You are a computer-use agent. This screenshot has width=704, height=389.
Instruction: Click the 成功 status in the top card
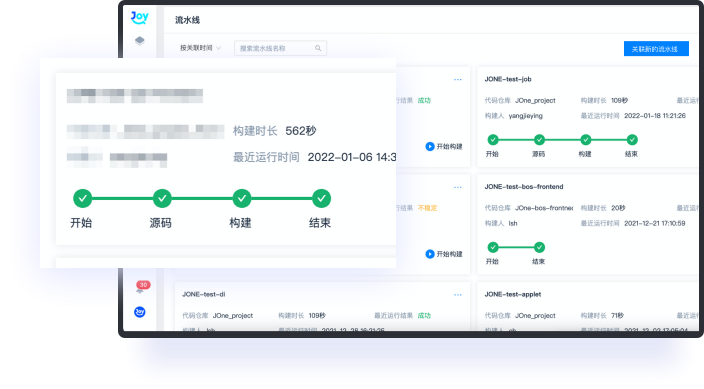(424, 100)
